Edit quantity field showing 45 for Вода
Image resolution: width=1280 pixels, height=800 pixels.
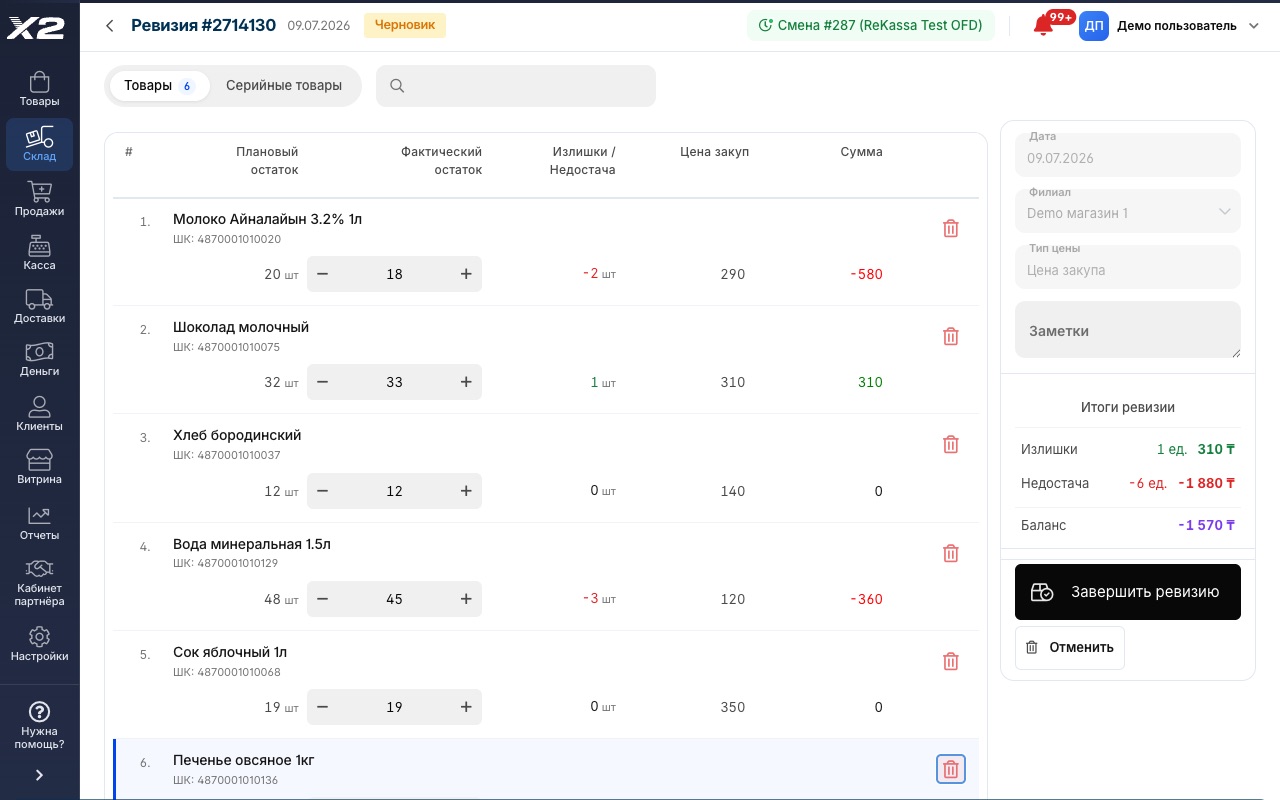point(394,599)
